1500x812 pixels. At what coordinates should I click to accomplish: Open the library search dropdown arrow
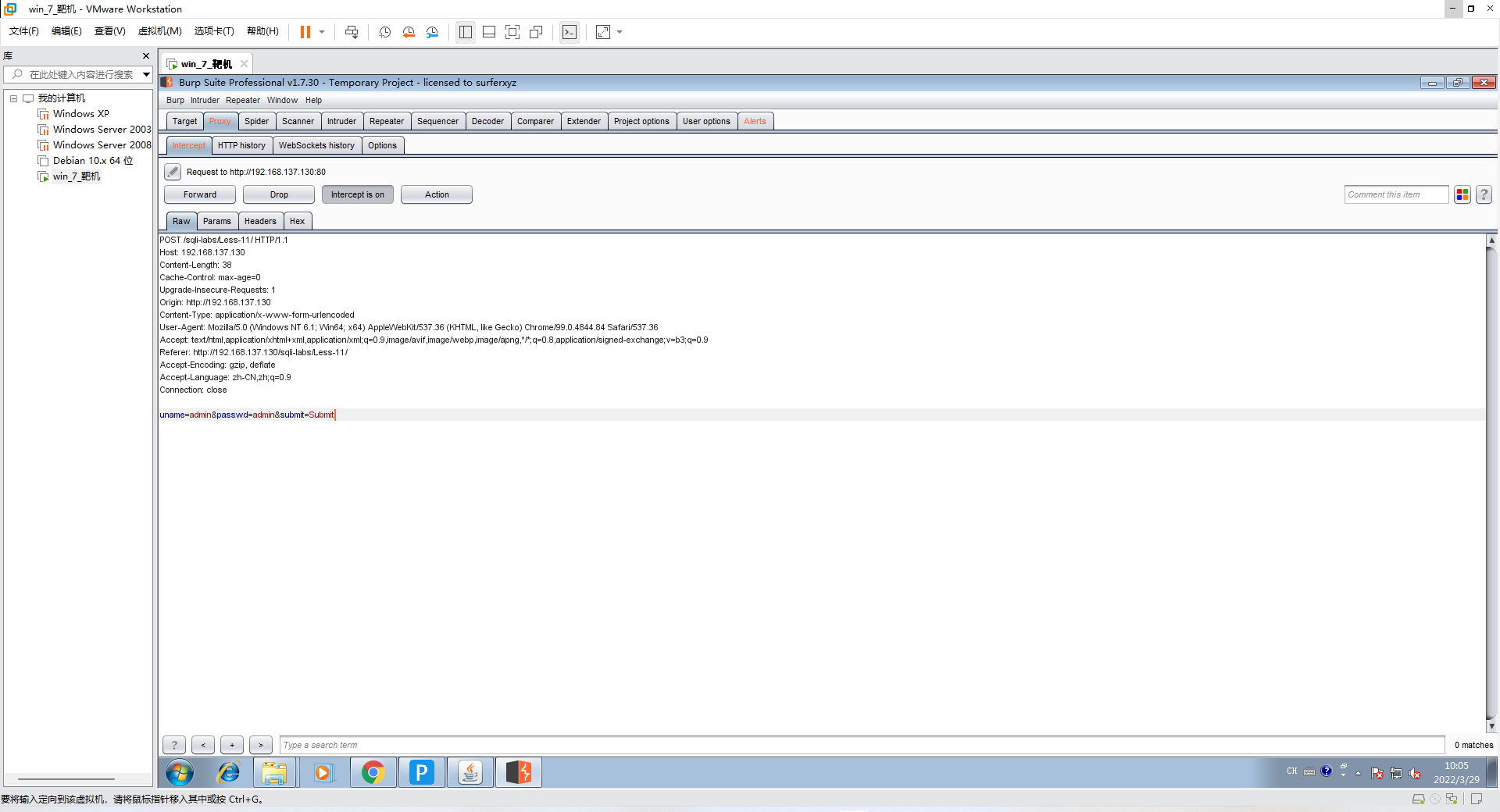(146, 74)
